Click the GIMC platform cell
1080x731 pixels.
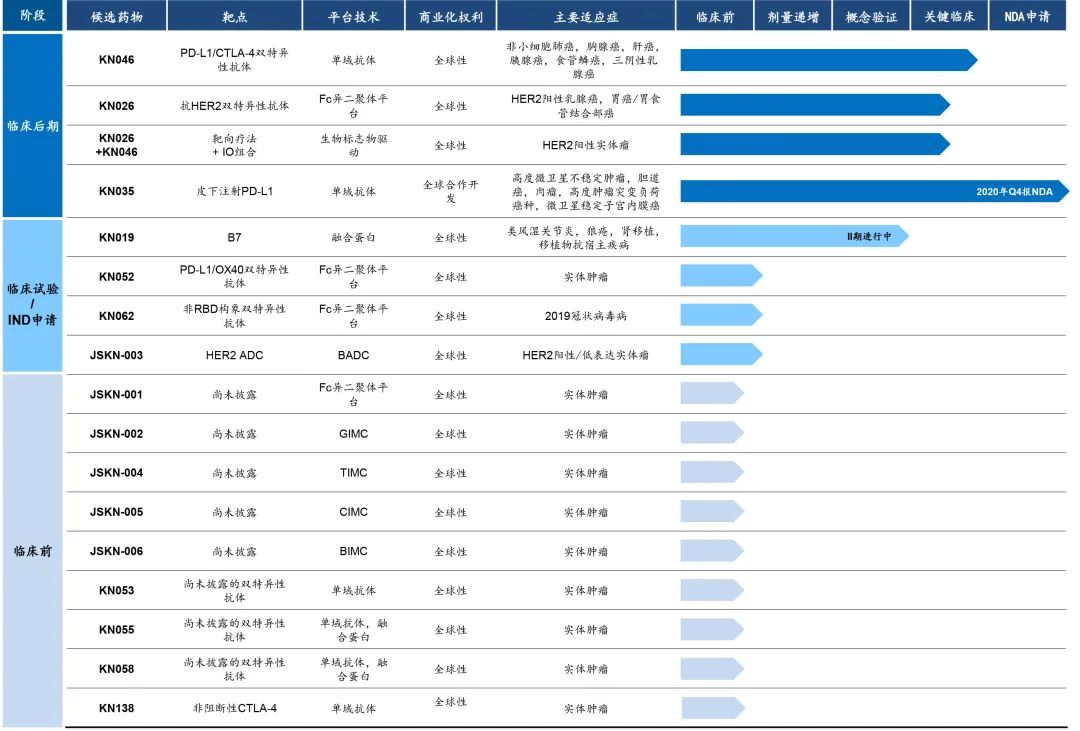click(x=353, y=434)
